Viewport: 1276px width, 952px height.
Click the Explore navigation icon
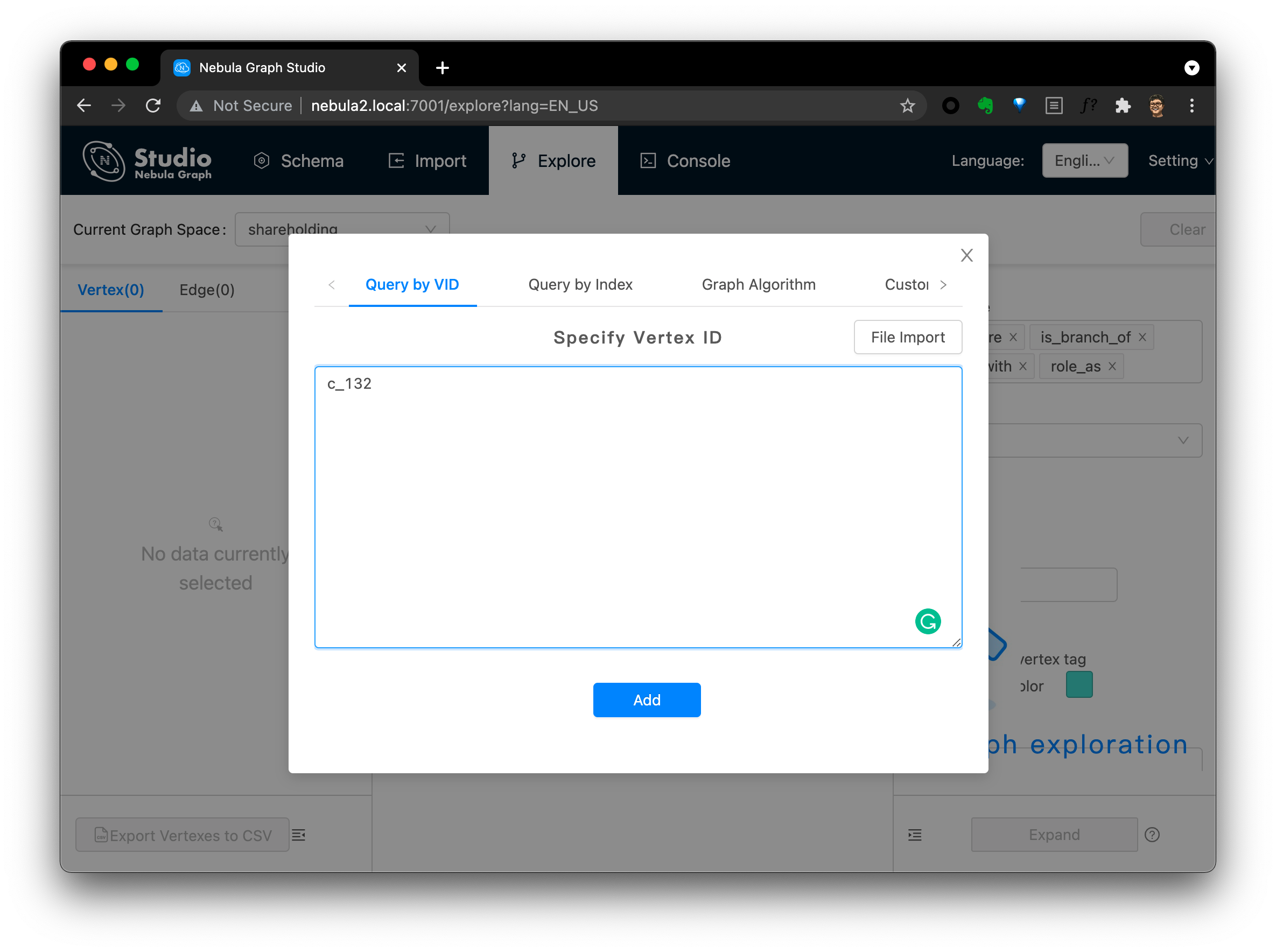click(519, 161)
